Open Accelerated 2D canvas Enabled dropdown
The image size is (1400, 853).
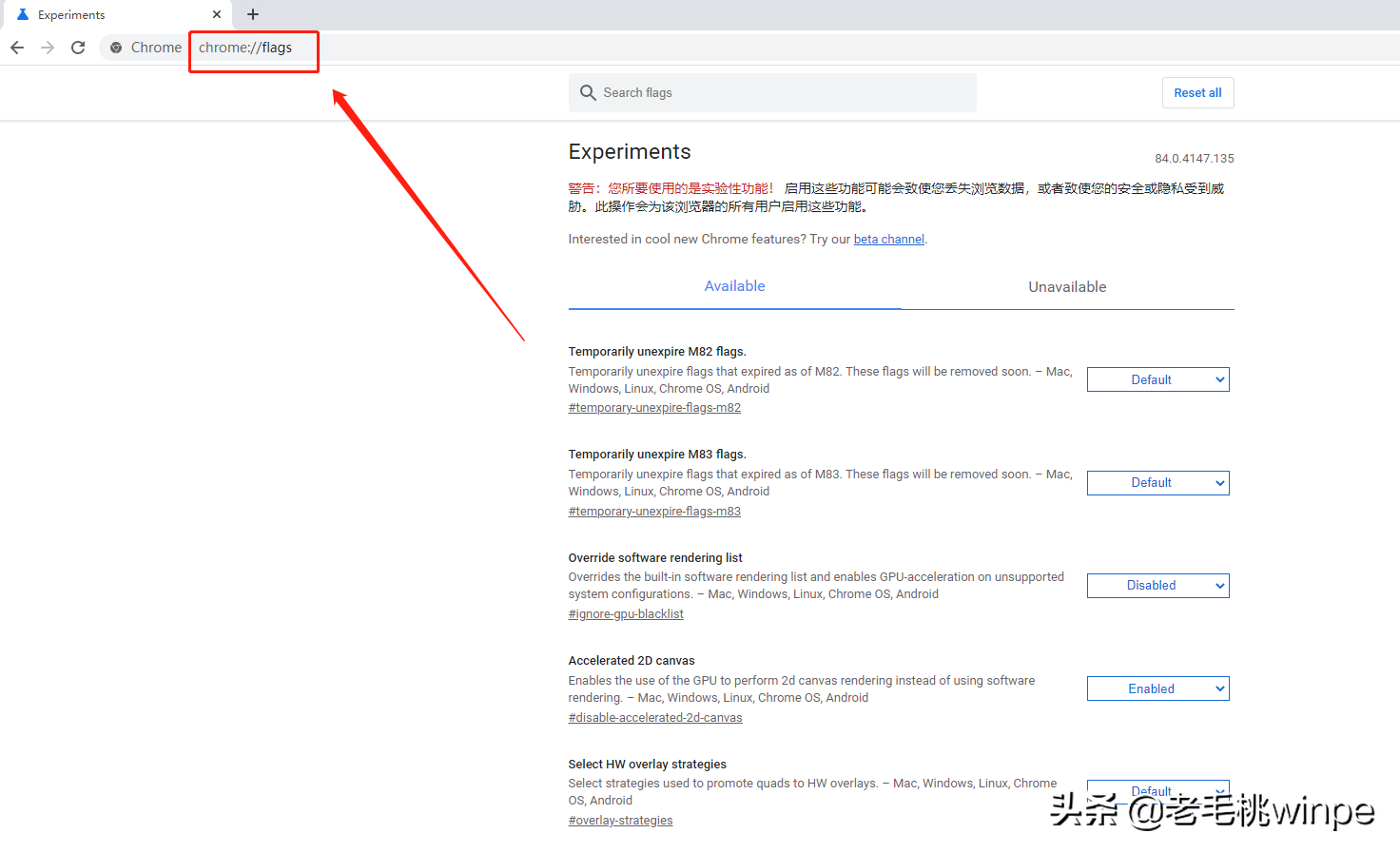click(x=1157, y=688)
